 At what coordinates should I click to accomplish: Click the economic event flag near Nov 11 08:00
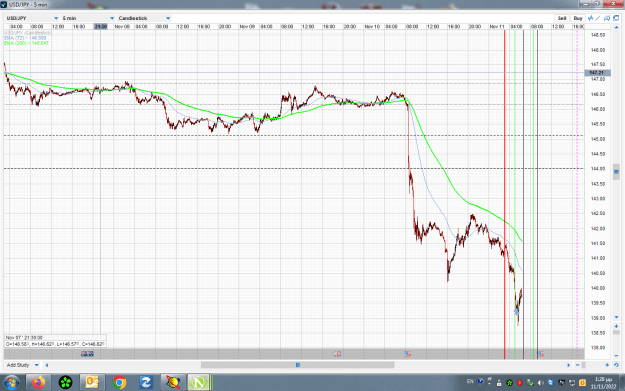pyautogui.click(x=540, y=354)
